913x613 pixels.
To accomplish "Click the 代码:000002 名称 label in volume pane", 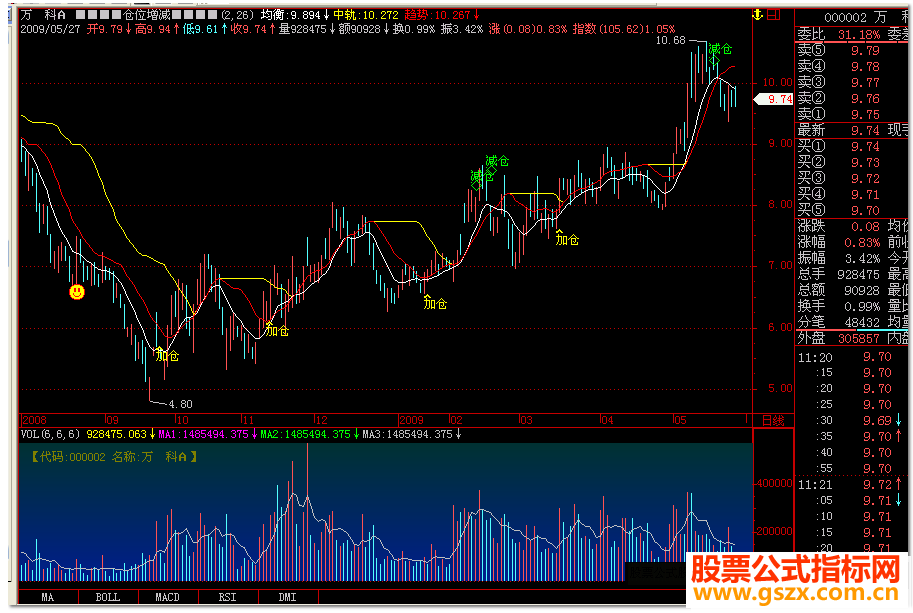I will click(x=115, y=457).
